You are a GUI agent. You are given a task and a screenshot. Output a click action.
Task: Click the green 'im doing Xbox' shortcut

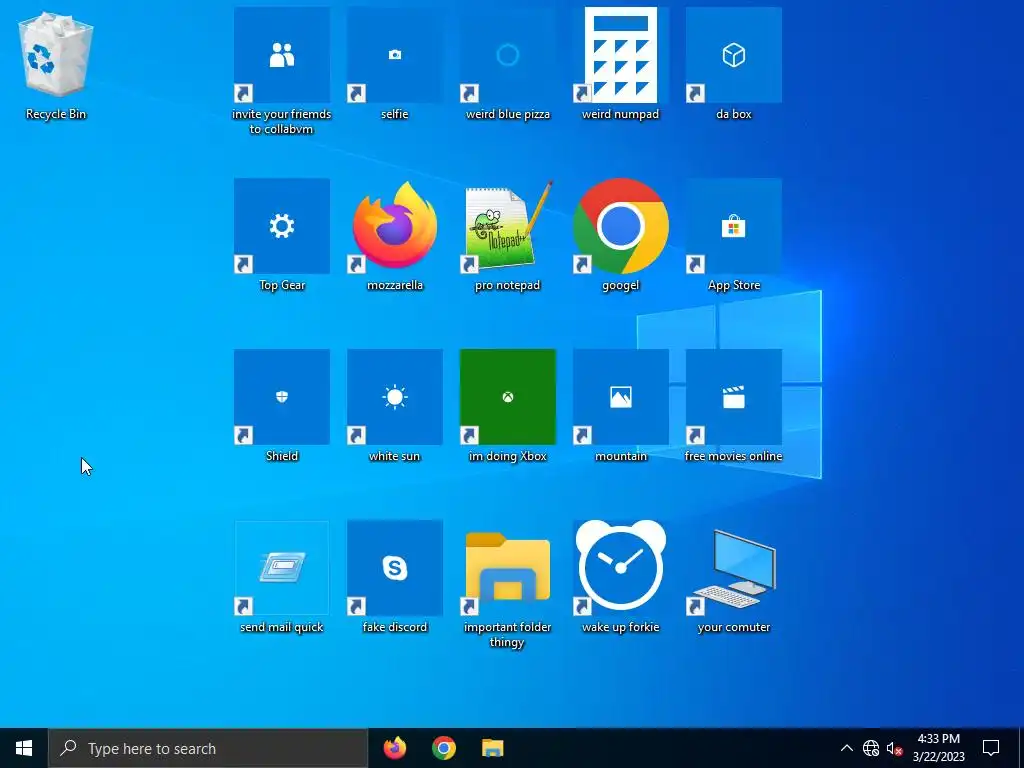pyautogui.click(x=507, y=405)
